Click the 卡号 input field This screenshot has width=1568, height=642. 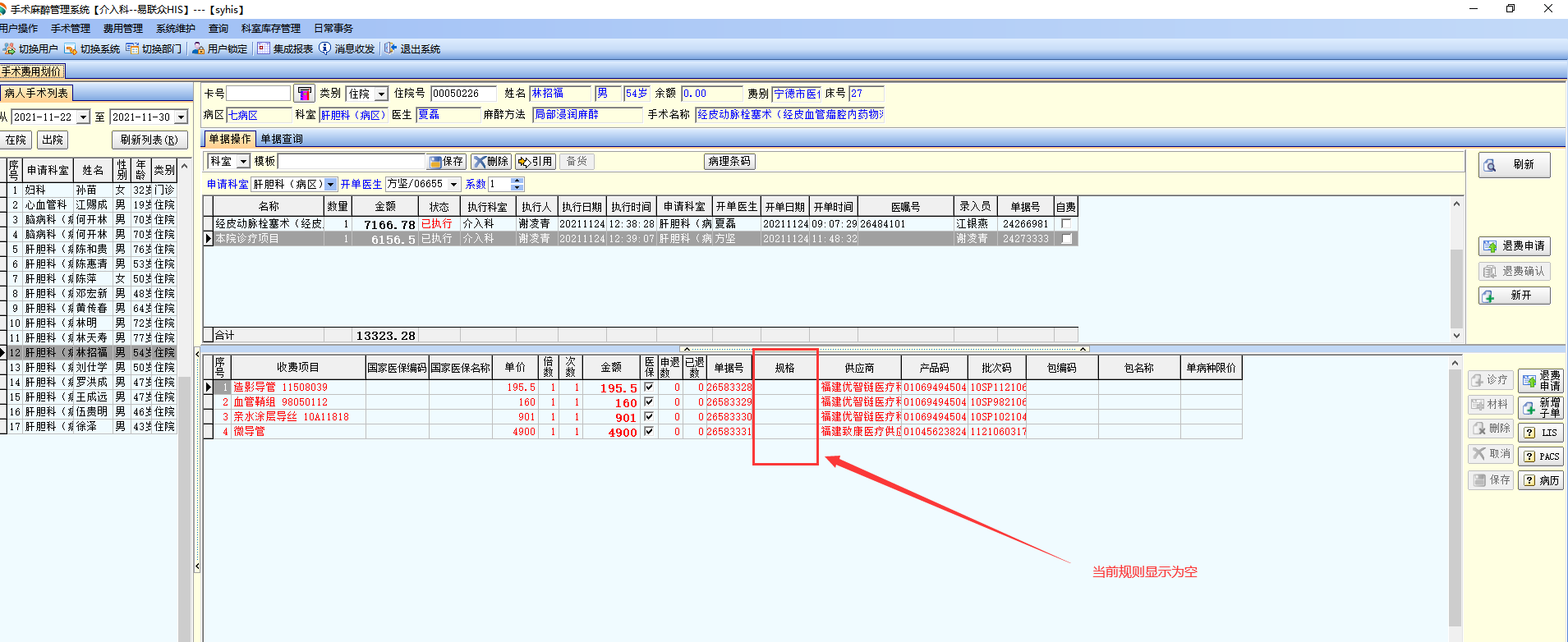tap(259, 94)
